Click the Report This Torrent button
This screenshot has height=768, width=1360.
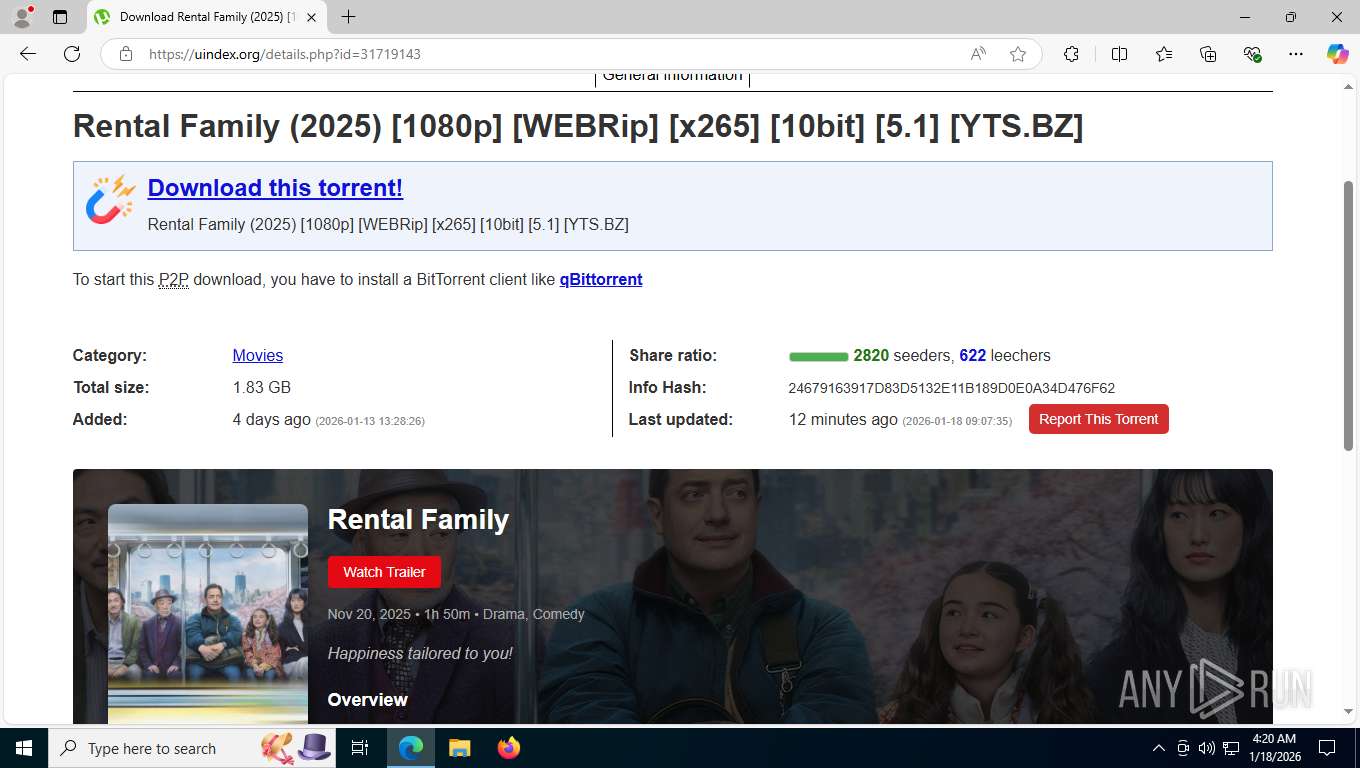click(1098, 419)
